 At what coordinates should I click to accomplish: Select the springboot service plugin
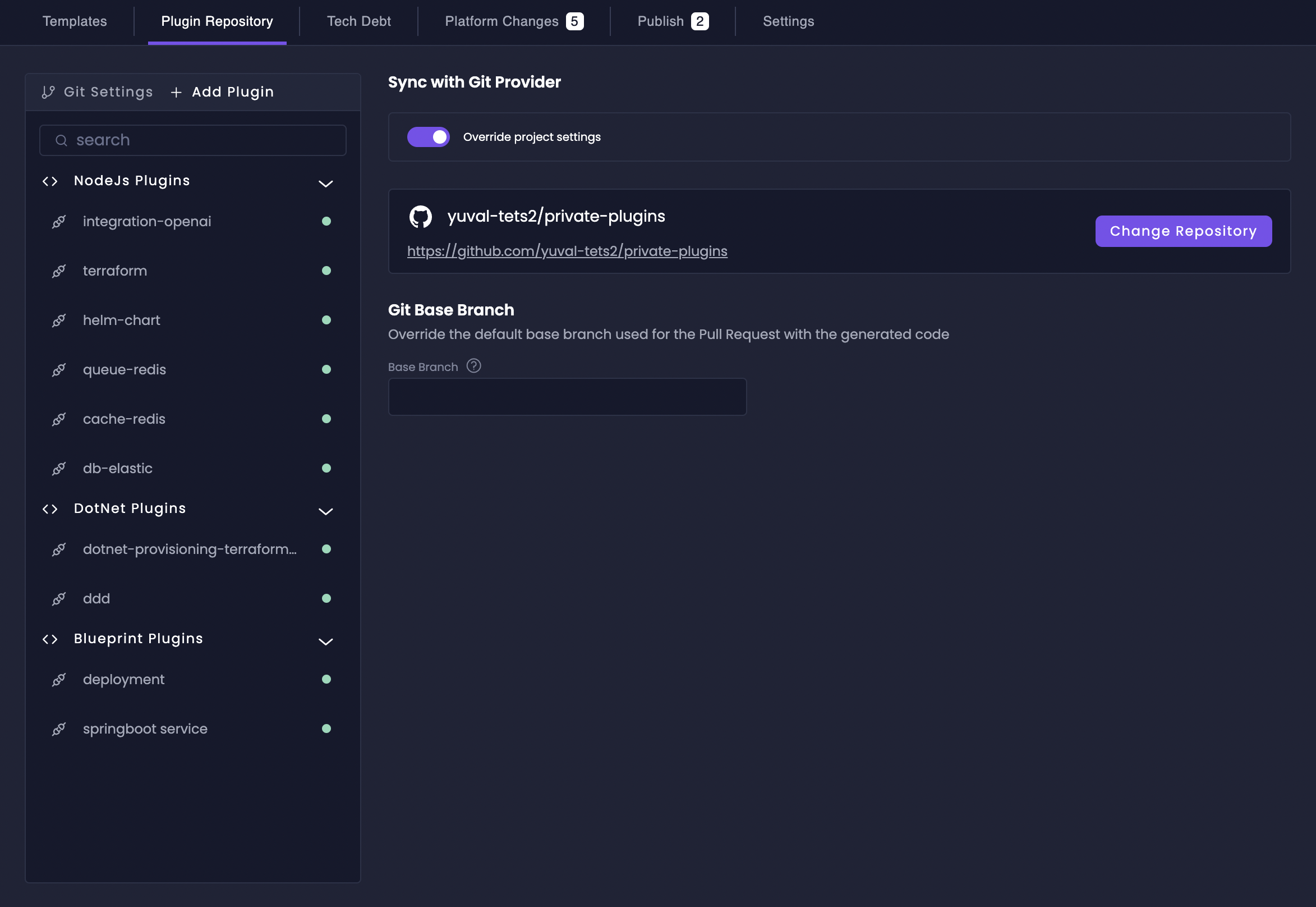click(145, 729)
